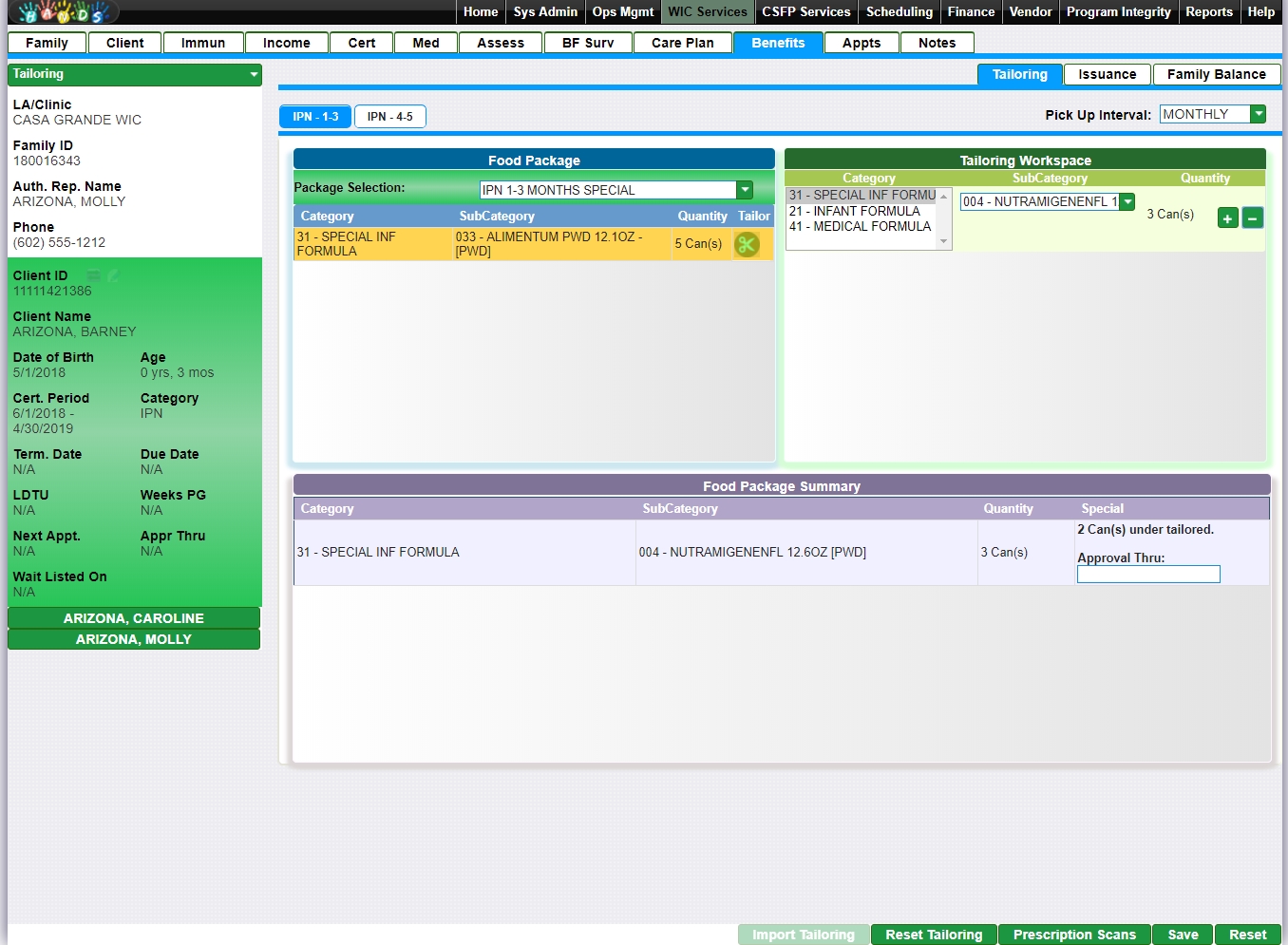This screenshot has width=1288, height=945.
Task: Click the faded edit icon beside Client ID
Action: coord(113,275)
